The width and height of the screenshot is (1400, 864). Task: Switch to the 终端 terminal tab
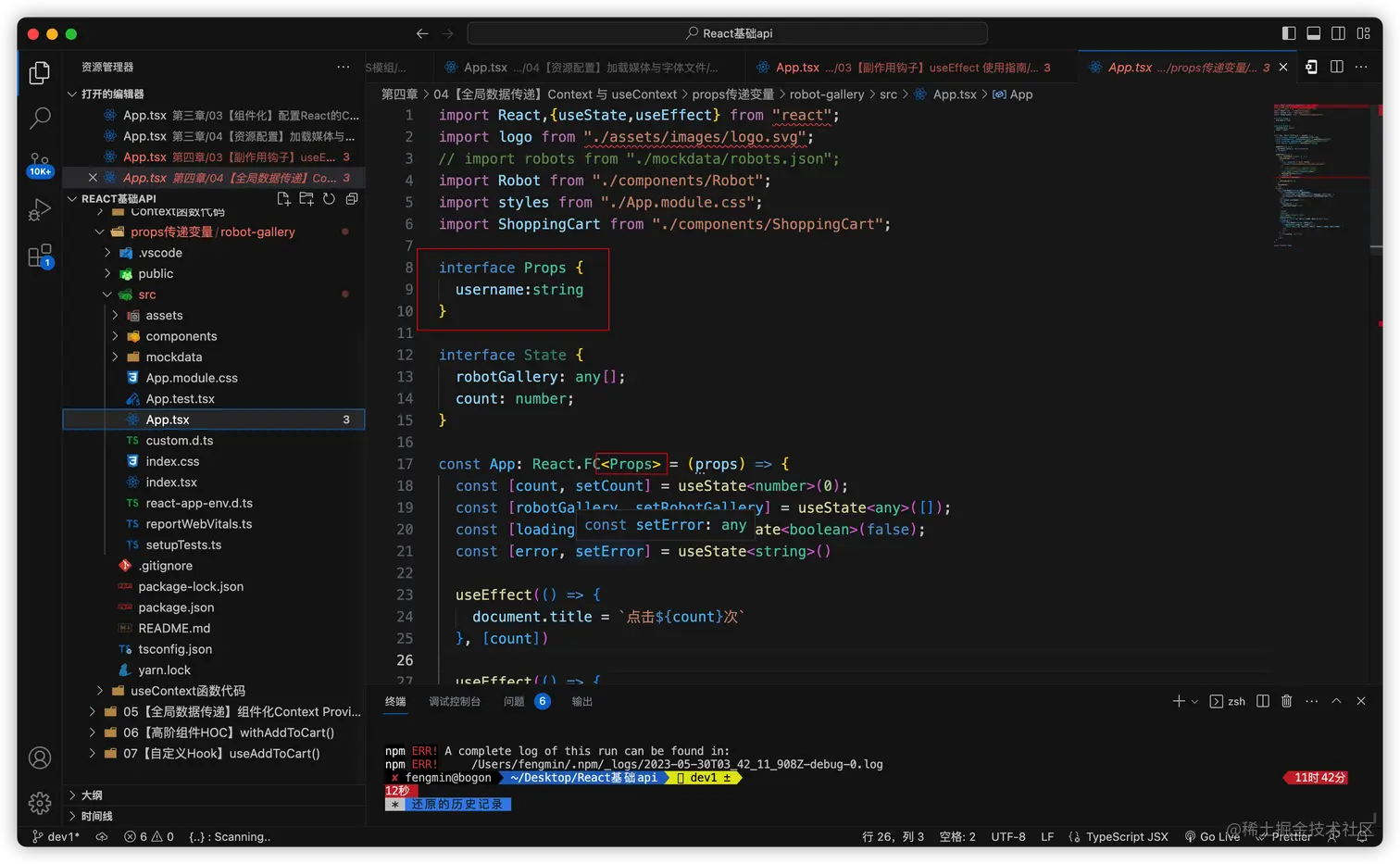point(395,701)
